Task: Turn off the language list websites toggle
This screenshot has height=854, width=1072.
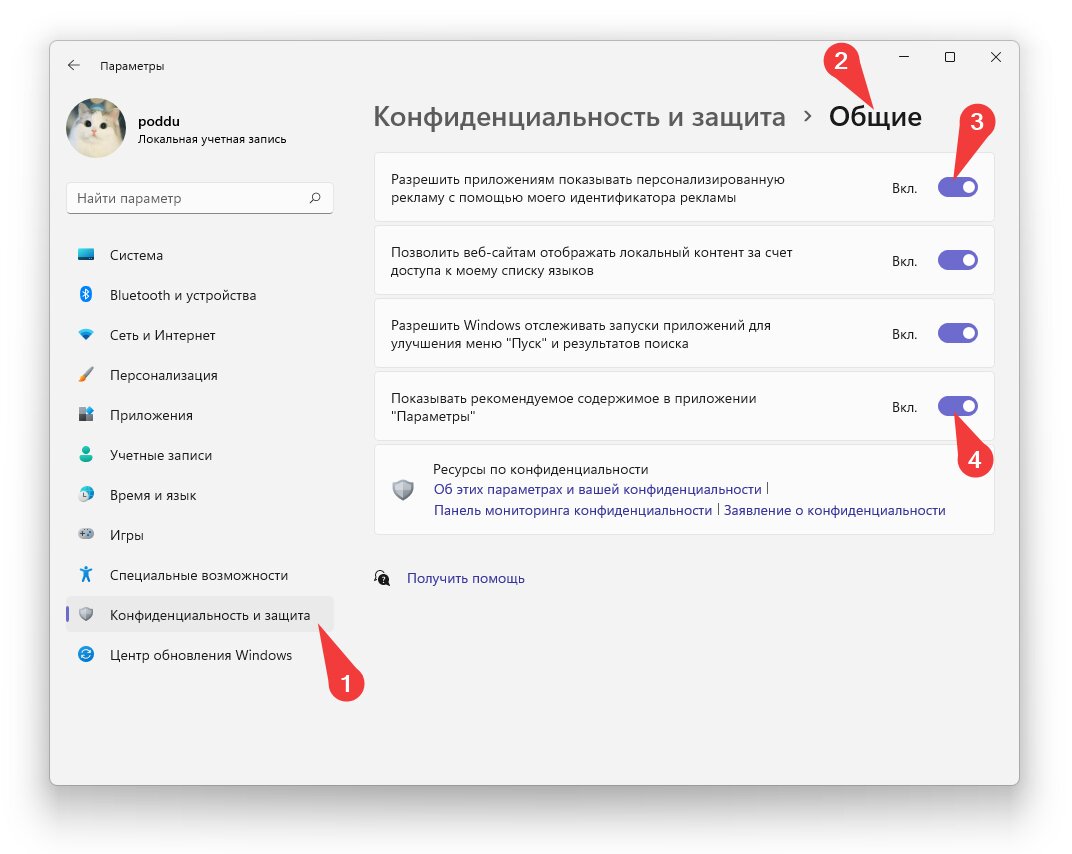Action: 957,261
